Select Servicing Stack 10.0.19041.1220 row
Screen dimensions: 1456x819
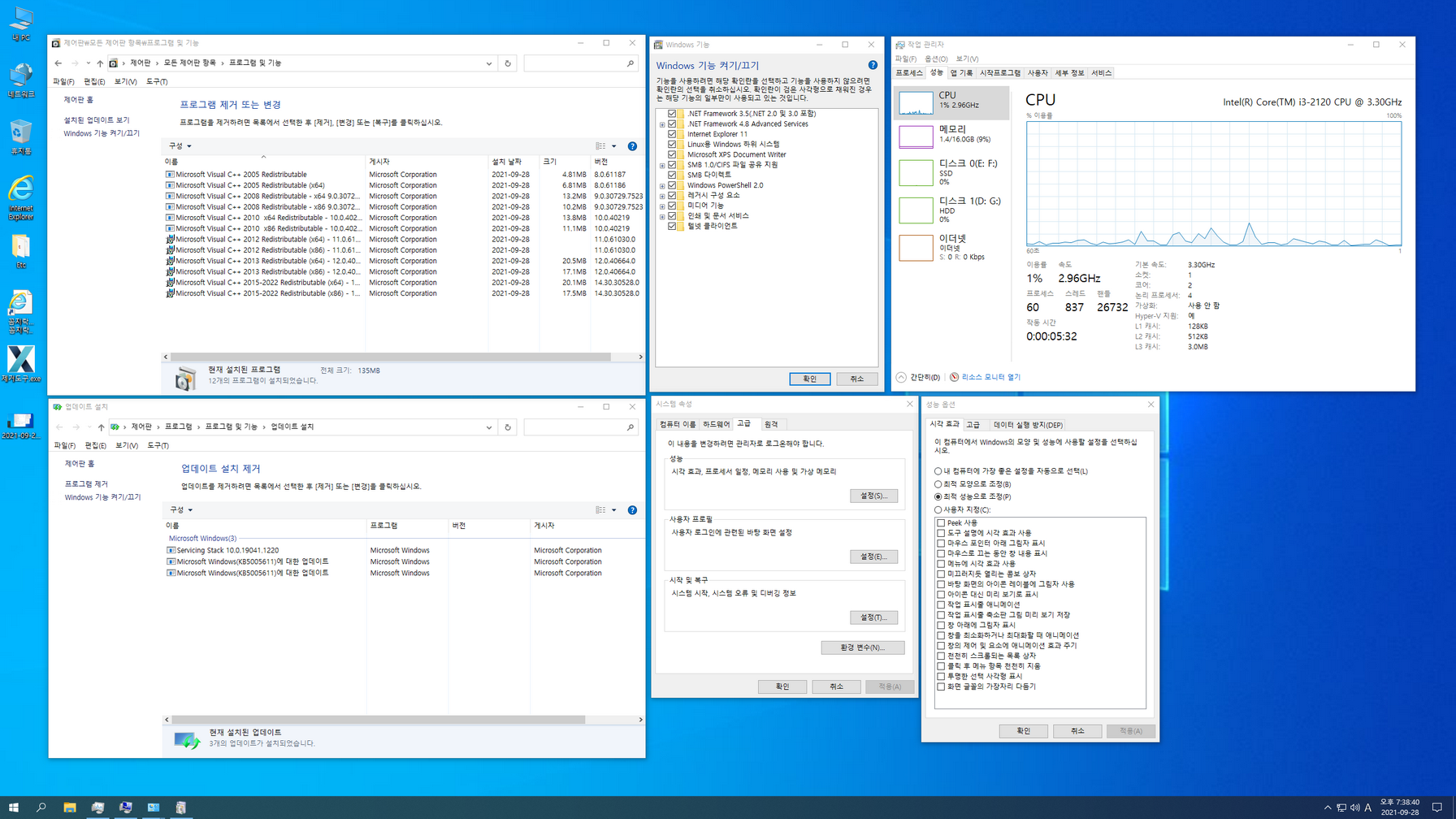click(404, 551)
